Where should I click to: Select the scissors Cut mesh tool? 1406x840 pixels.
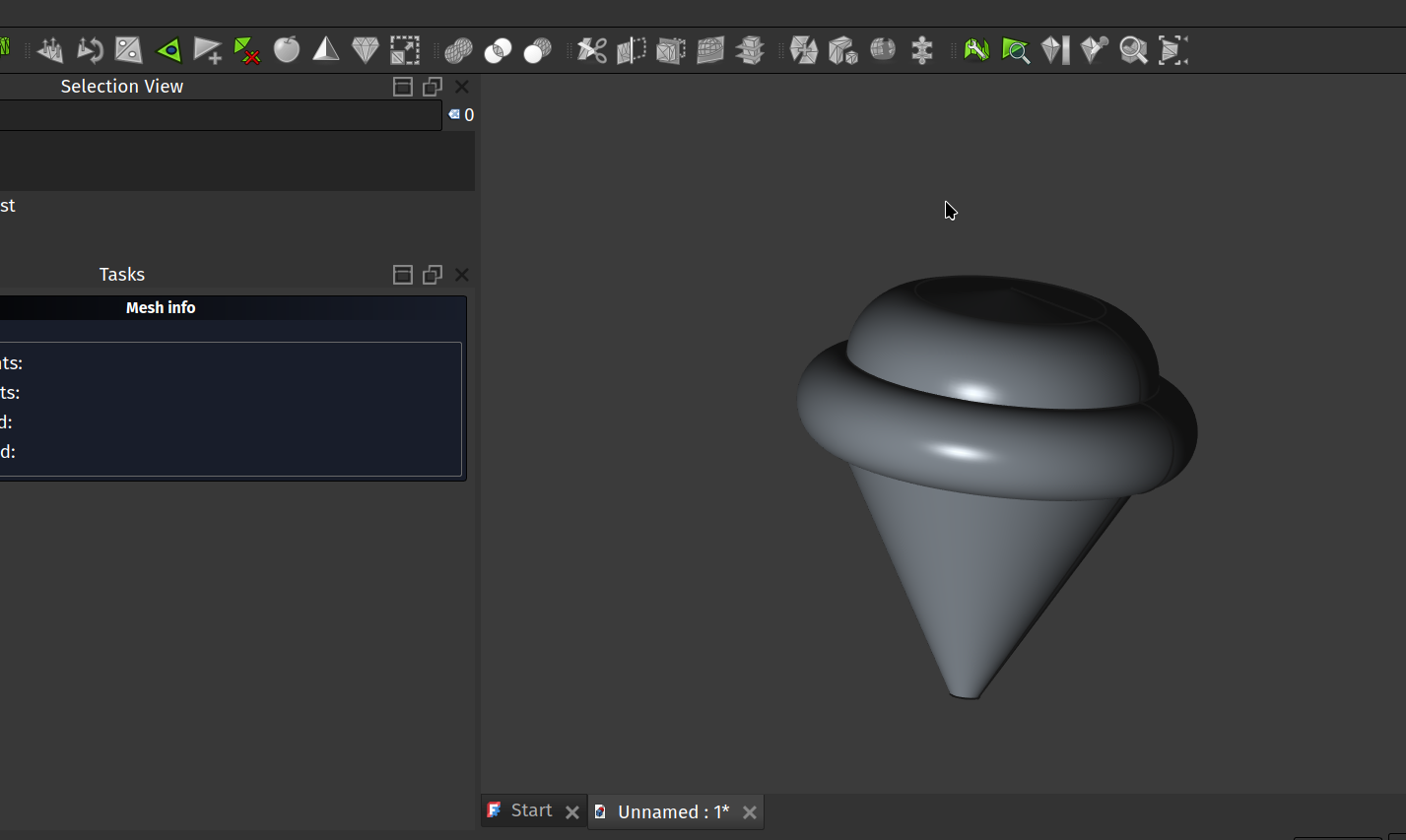point(592,50)
